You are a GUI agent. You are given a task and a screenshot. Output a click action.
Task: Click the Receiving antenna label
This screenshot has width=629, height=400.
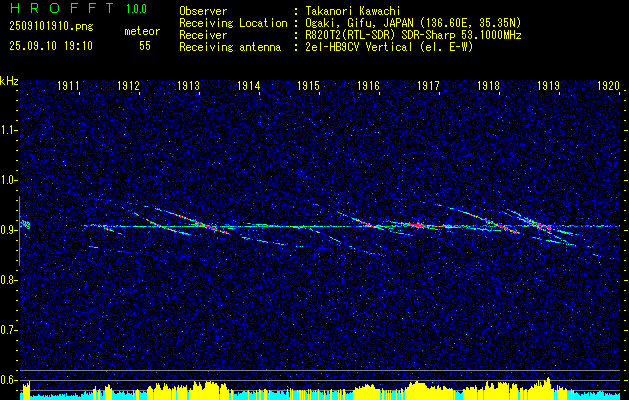tap(230, 47)
